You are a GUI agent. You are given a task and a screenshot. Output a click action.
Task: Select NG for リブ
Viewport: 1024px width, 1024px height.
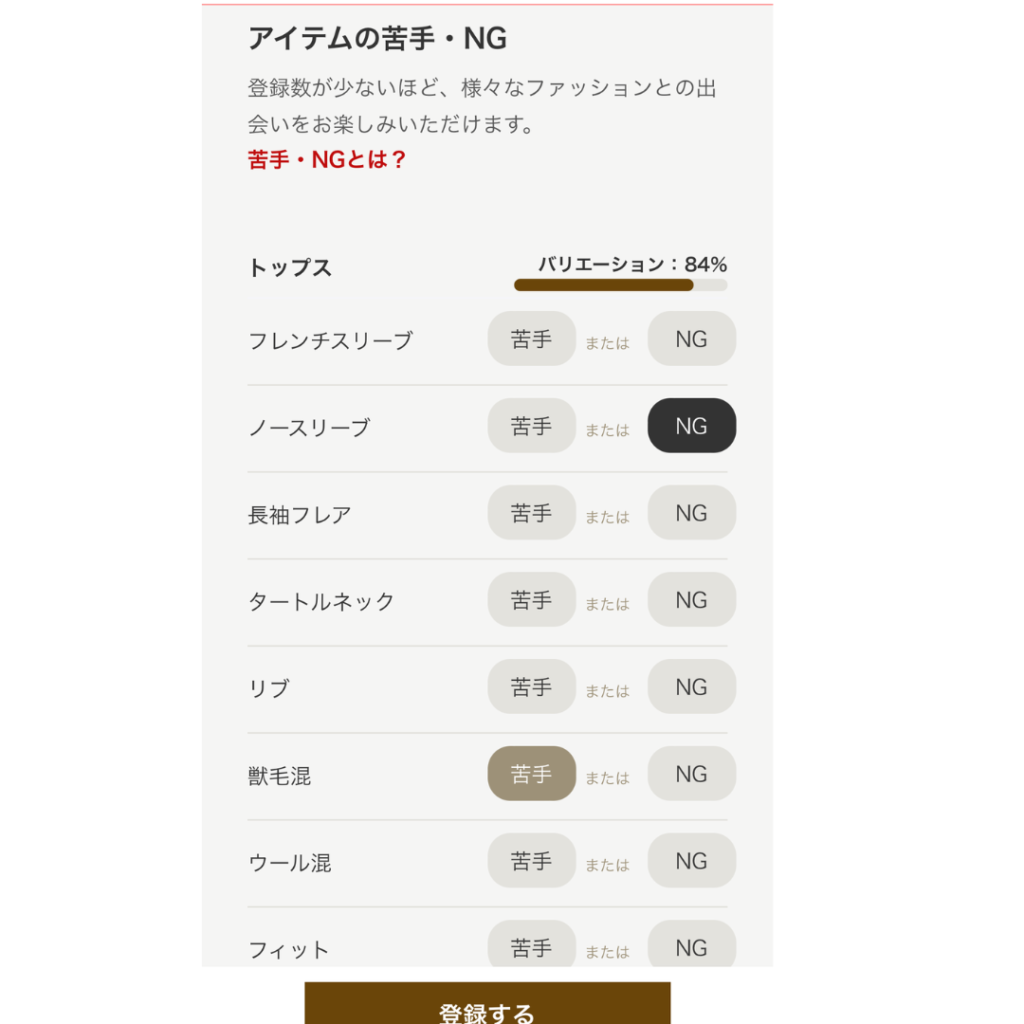691,687
